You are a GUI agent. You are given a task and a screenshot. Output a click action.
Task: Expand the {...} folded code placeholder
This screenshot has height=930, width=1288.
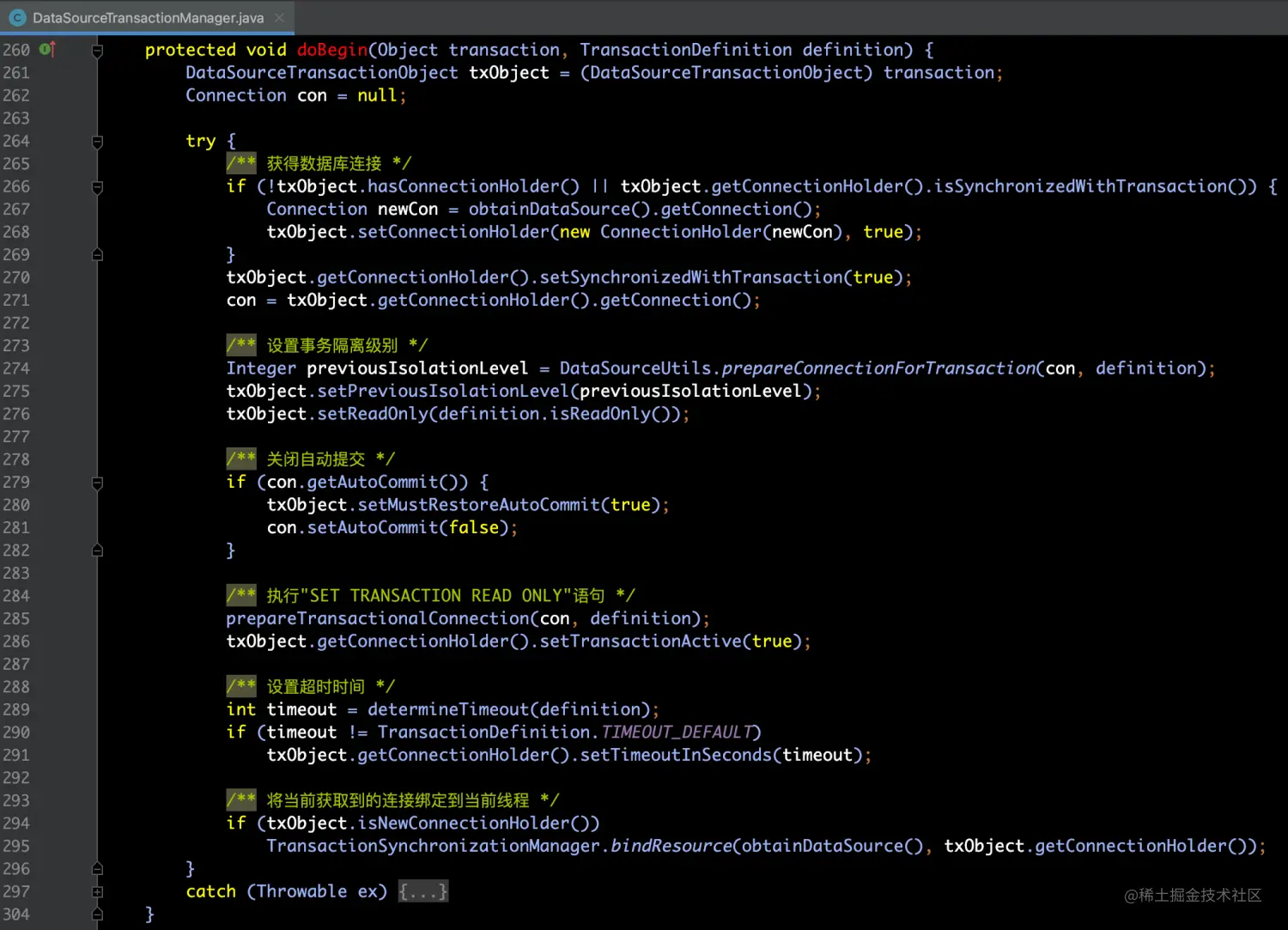[x=423, y=891]
